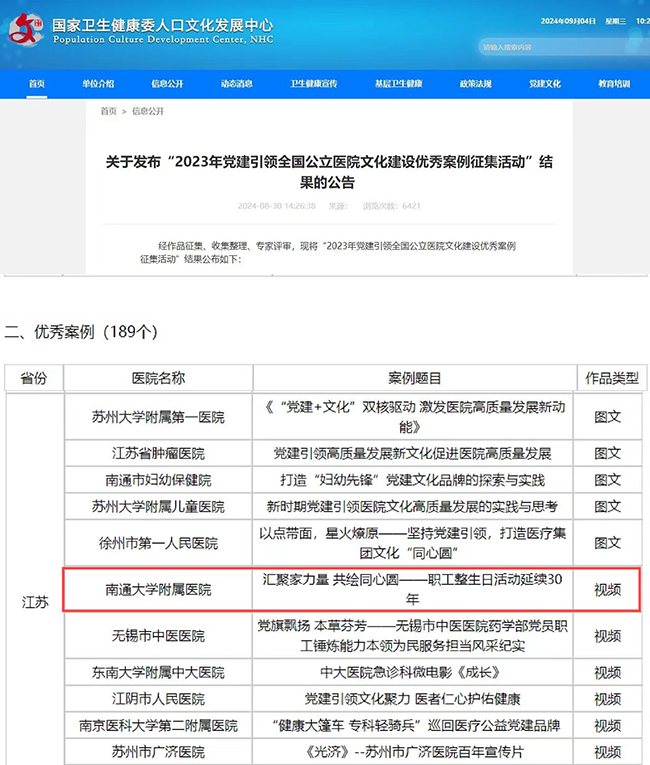This screenshot has width=650, height=765.
Task: Select 视频 type for 江阴市人民医院 row
Action: click(608, 699)
